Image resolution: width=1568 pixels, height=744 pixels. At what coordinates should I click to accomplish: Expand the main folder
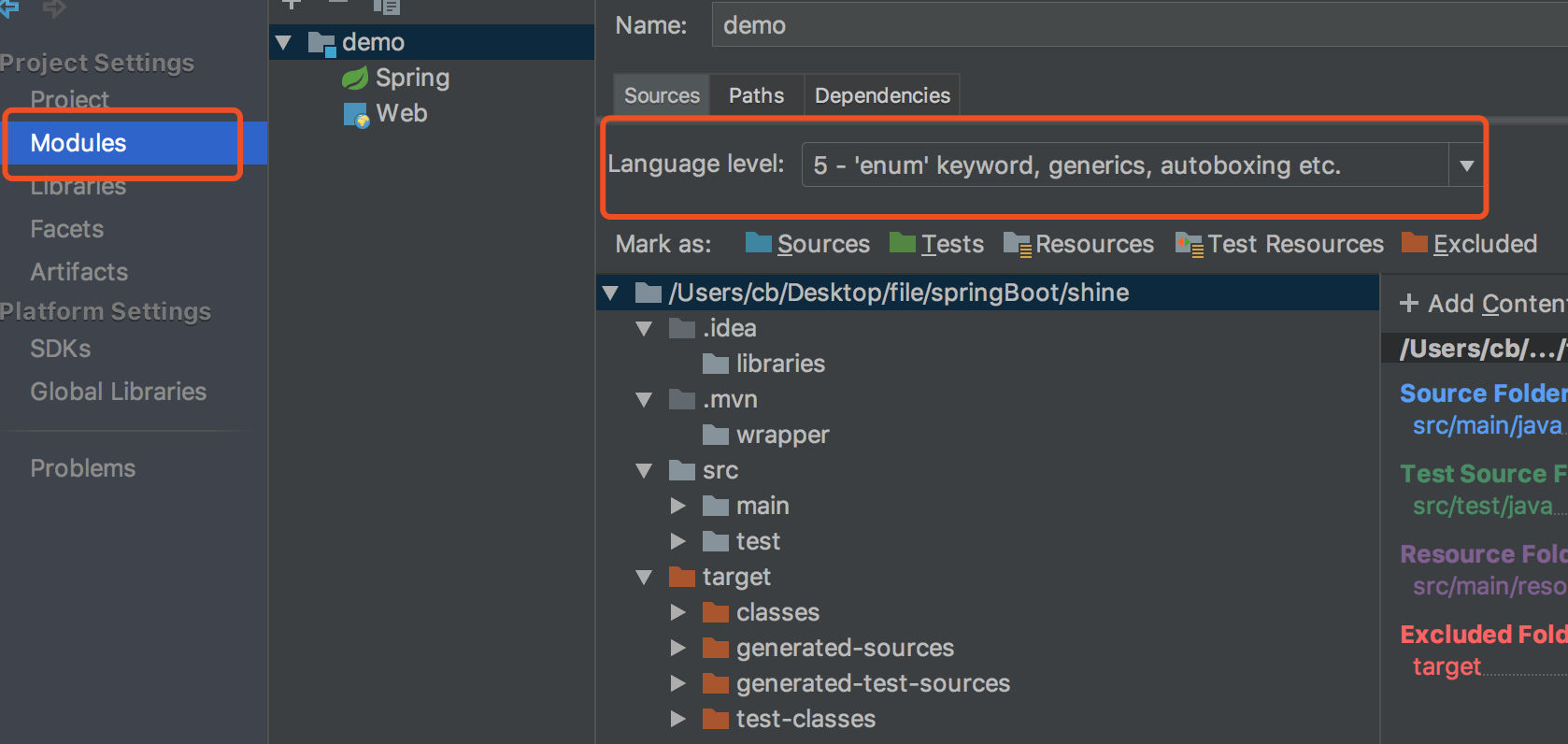pos(678,507)
